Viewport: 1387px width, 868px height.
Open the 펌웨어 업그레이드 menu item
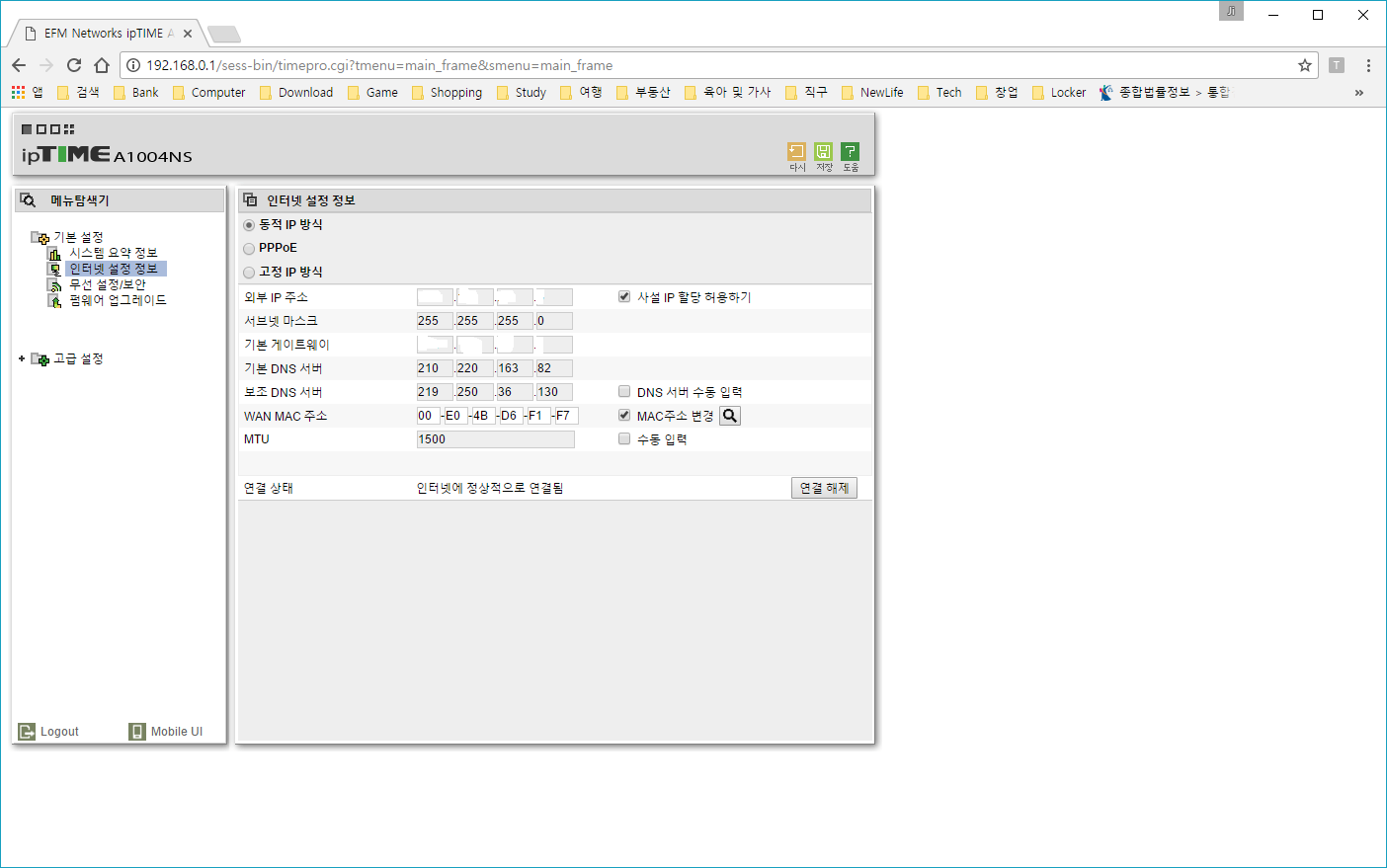tap(118, 301)
